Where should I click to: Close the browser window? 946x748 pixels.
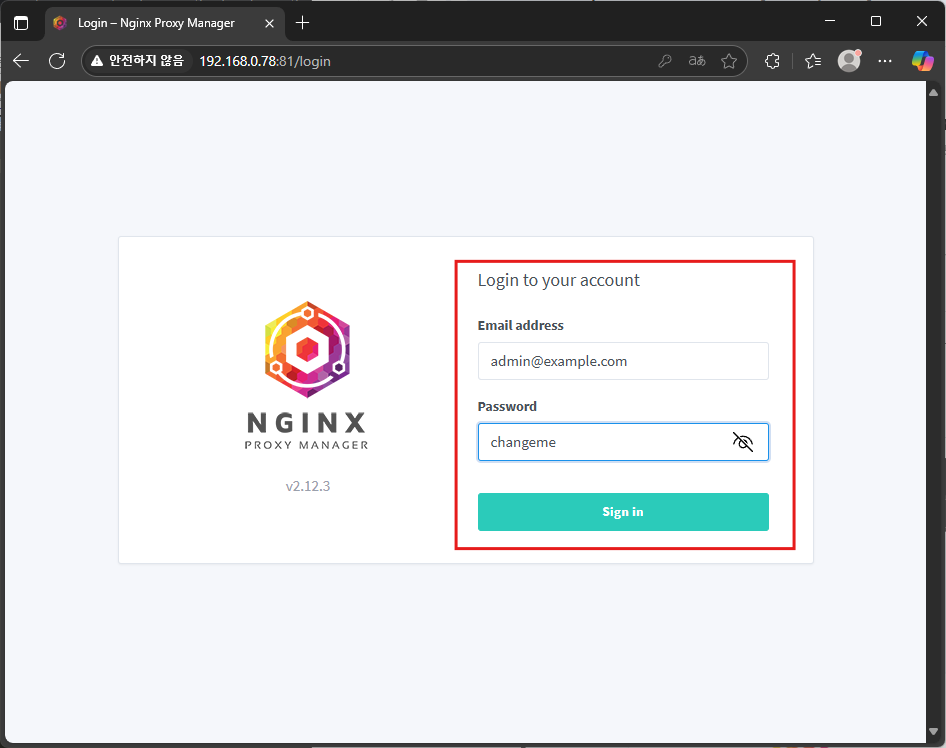(x=922, y=21)
